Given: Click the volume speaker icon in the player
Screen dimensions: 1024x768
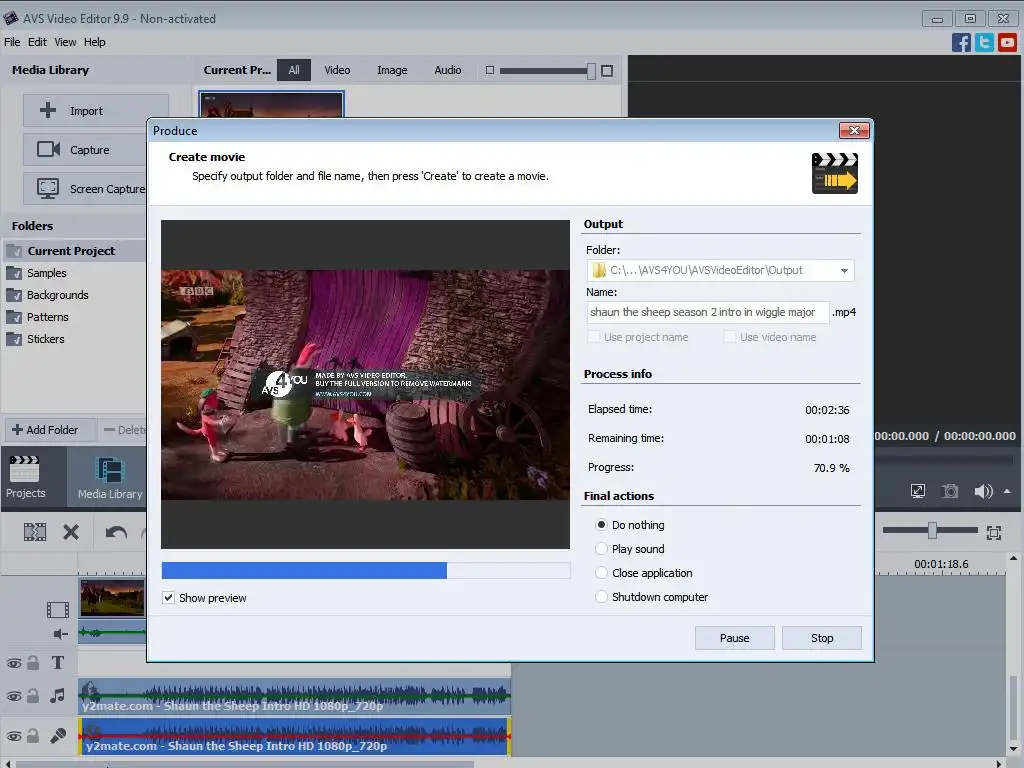Looking at the screenshot, I should coord(983,491).
